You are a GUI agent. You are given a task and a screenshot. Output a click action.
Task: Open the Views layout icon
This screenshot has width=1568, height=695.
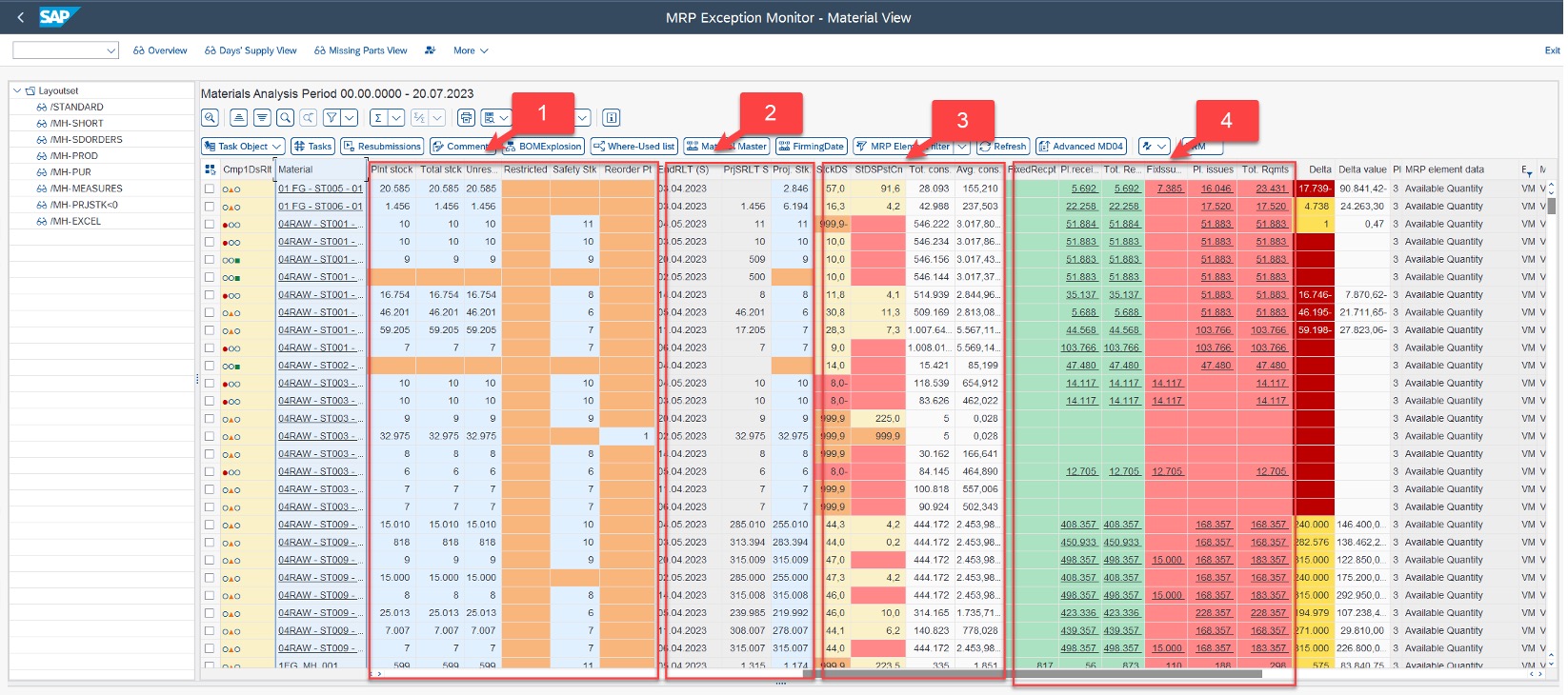[x=489, y=117]
